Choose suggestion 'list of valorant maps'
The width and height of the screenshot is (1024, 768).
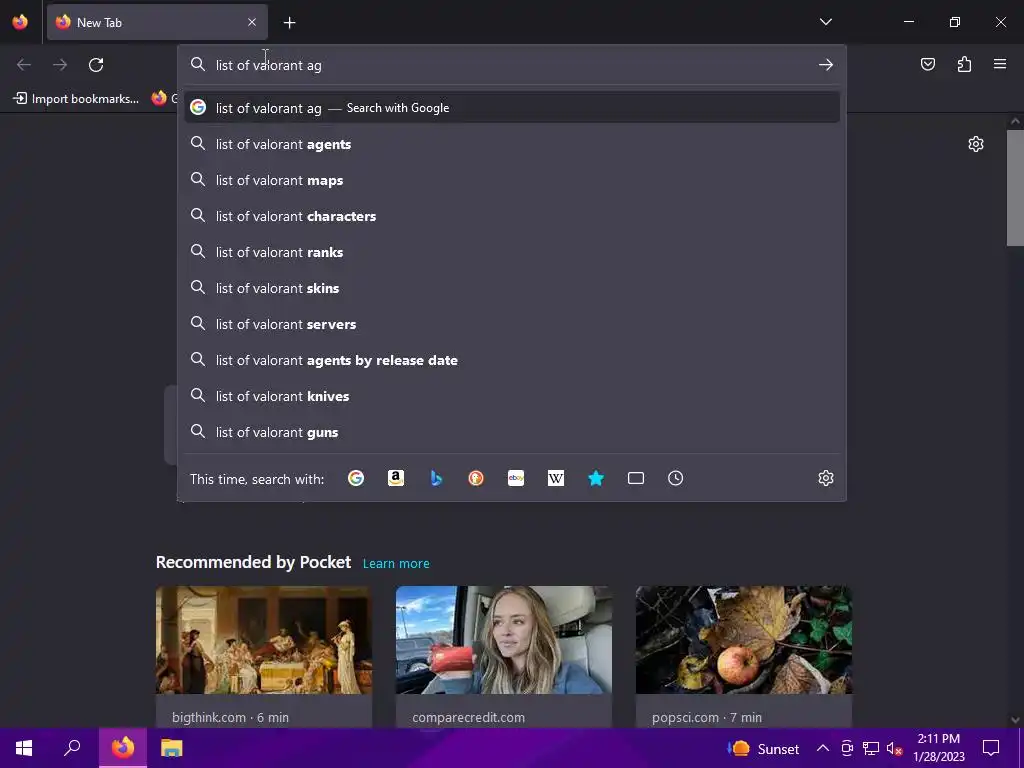tap(512, 180)
